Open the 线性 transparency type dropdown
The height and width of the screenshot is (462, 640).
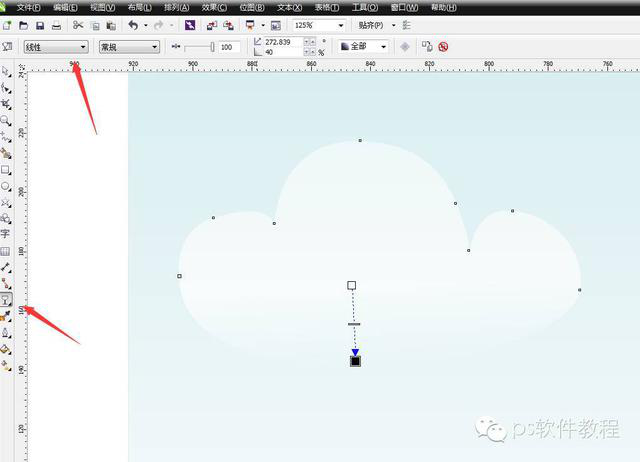tap(56, 47)
